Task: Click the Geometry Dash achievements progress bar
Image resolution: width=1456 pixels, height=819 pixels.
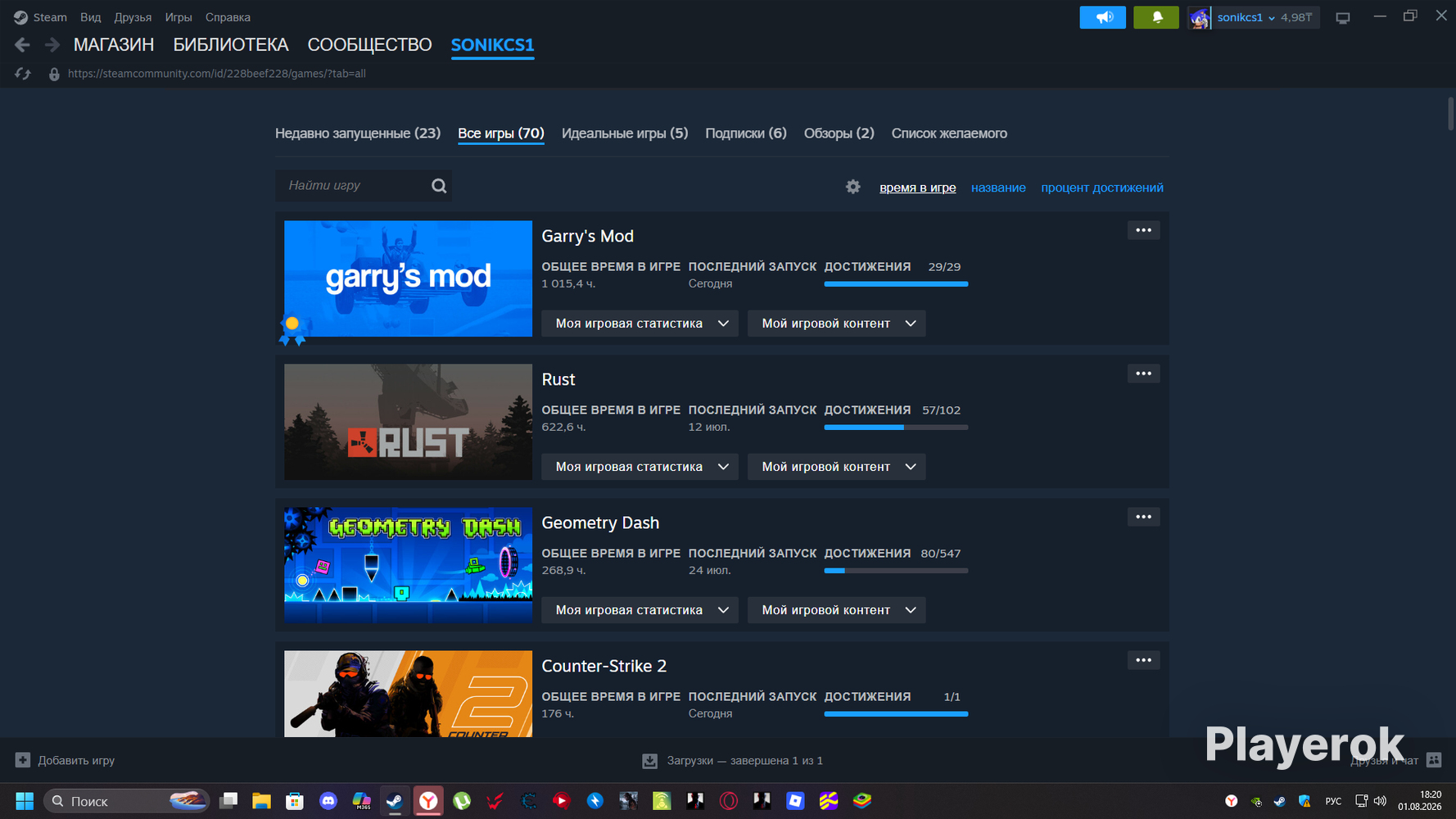Action: click(x=896, y=571)
